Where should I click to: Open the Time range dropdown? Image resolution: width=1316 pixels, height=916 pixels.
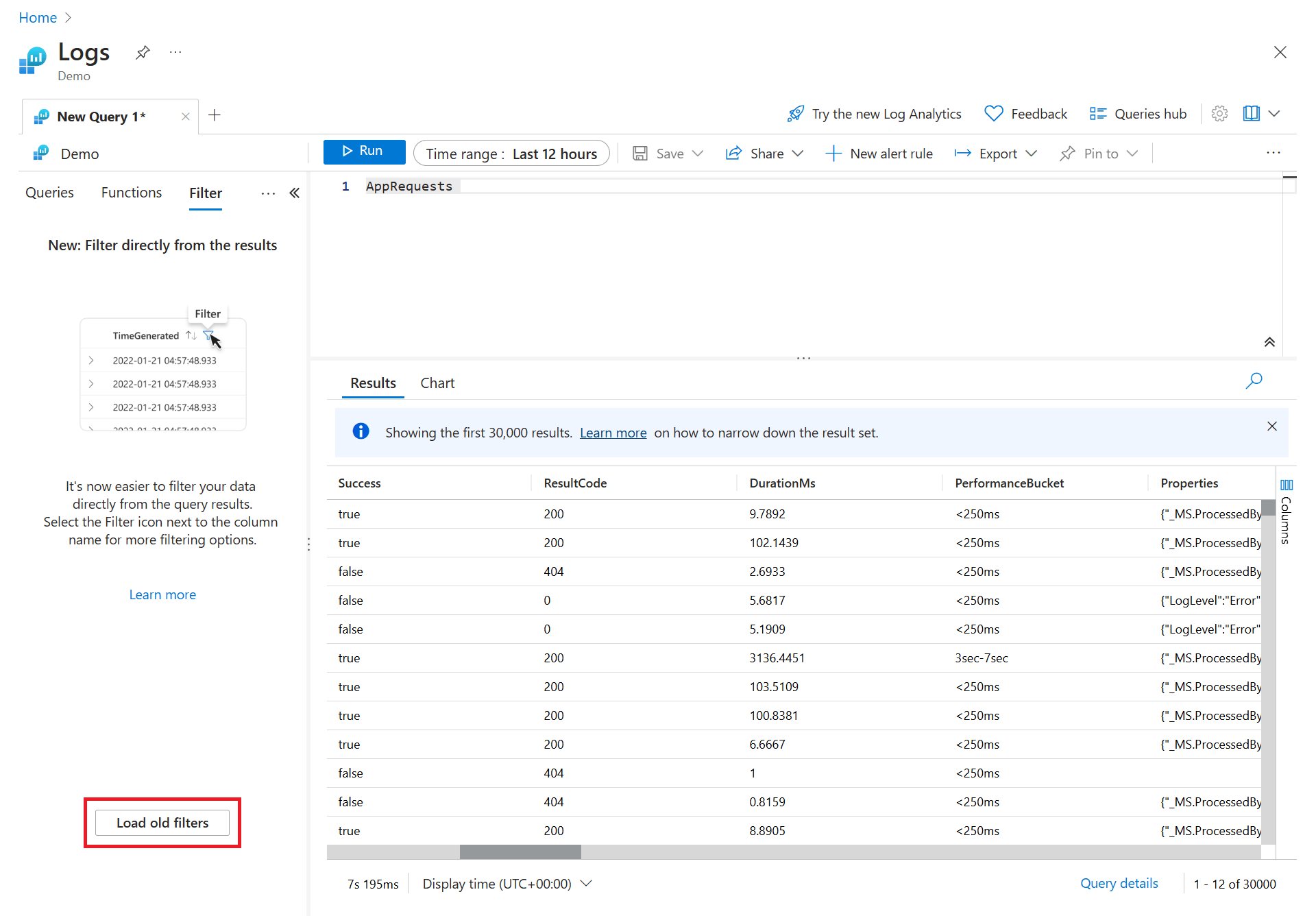tap(511, 153)
